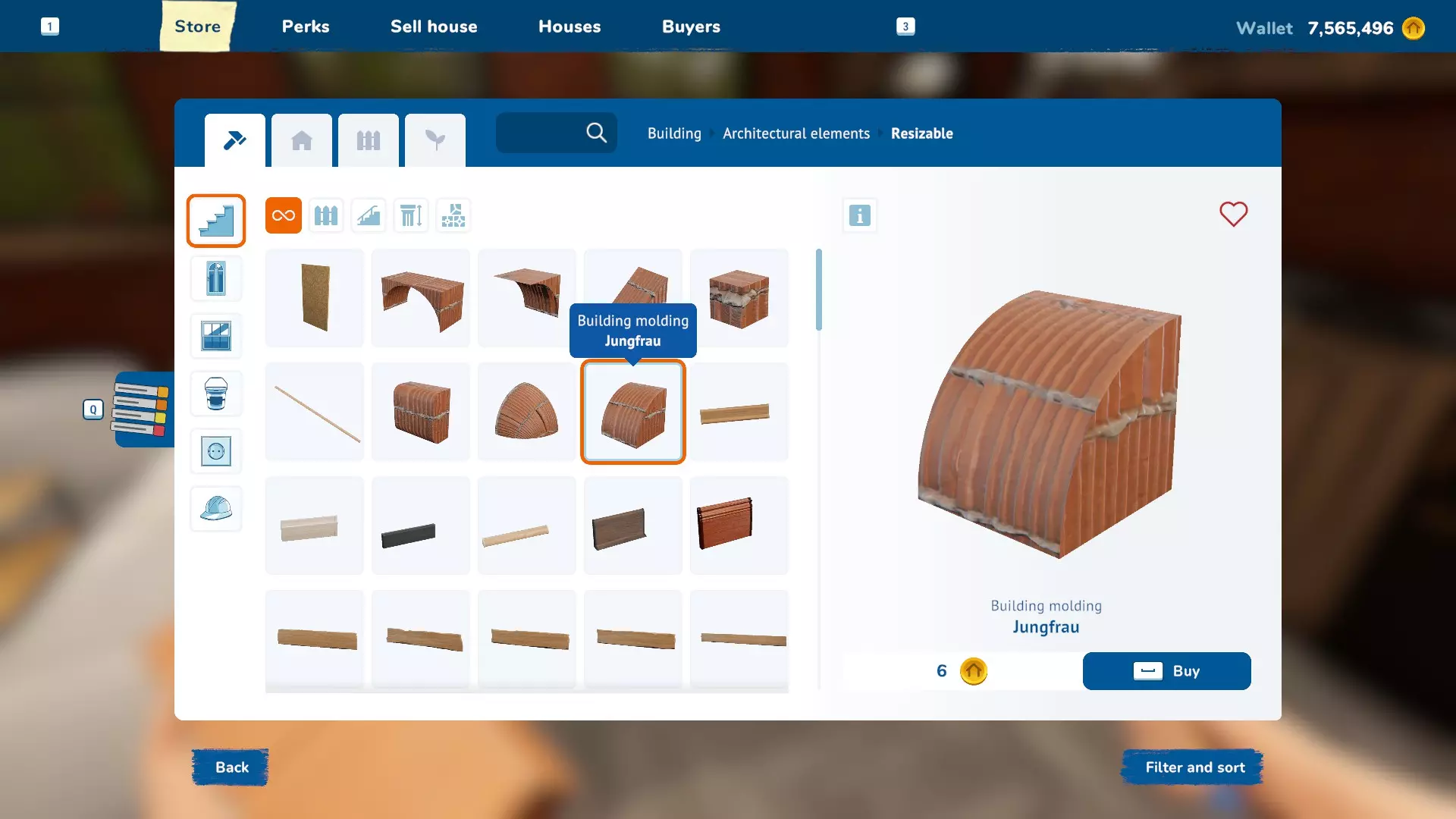Toggle the favorite heart for Jungfrau
The height and width of the screenshot is (819, 1456).
tap(1233, 214)
